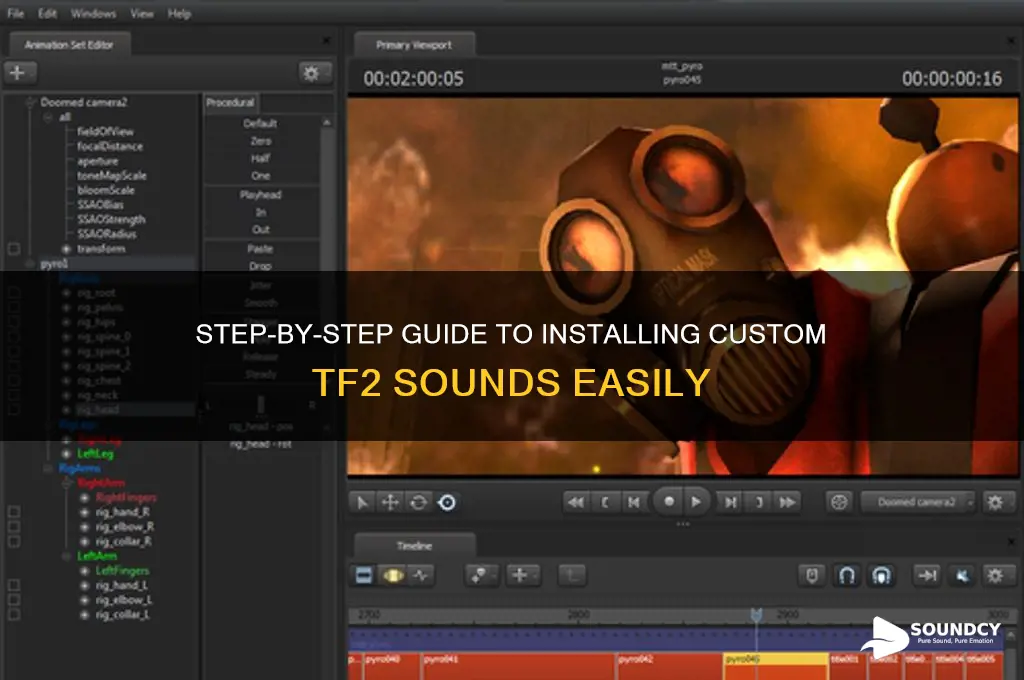
Task: Click the playhead marker on timeline ruler
Action: pyautogui.click(x=756, y=615)
